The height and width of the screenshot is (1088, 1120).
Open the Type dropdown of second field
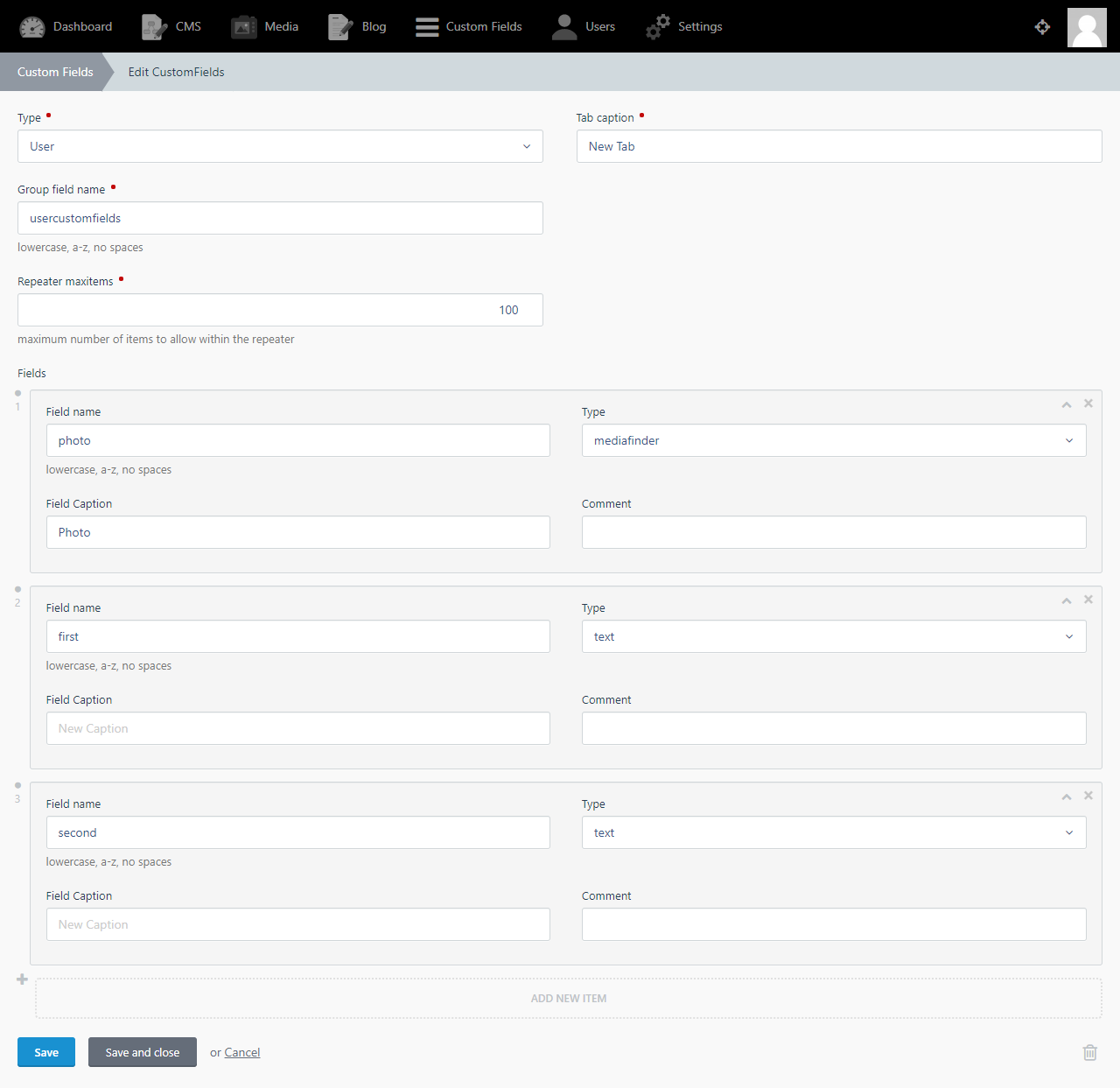point(834,832)
